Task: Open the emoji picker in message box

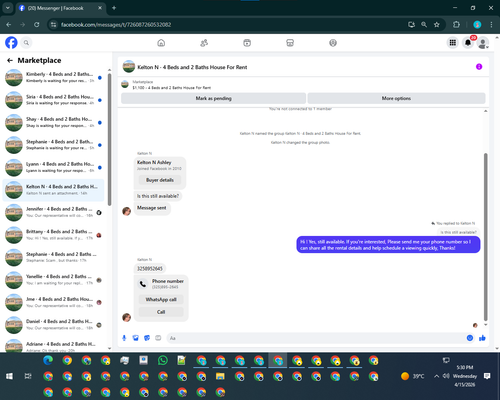Action: pyautogui.click(x=470, y=338)
